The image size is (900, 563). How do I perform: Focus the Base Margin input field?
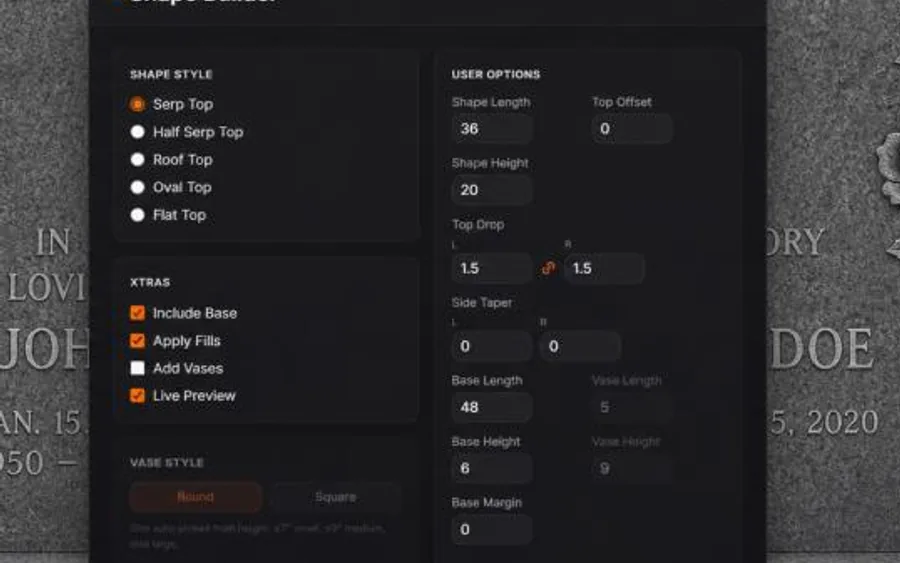pos(492,529)
